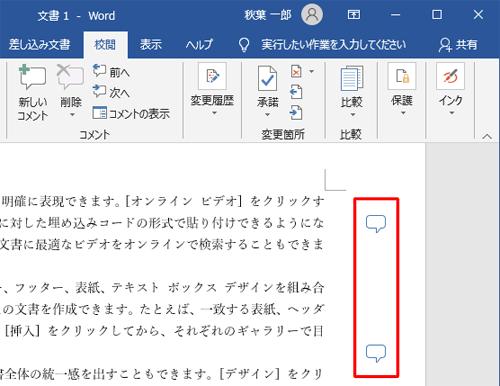Click the New Comment (新しいコメント) icon
This screenshot has width=500, height=386.
click(32, 77)
